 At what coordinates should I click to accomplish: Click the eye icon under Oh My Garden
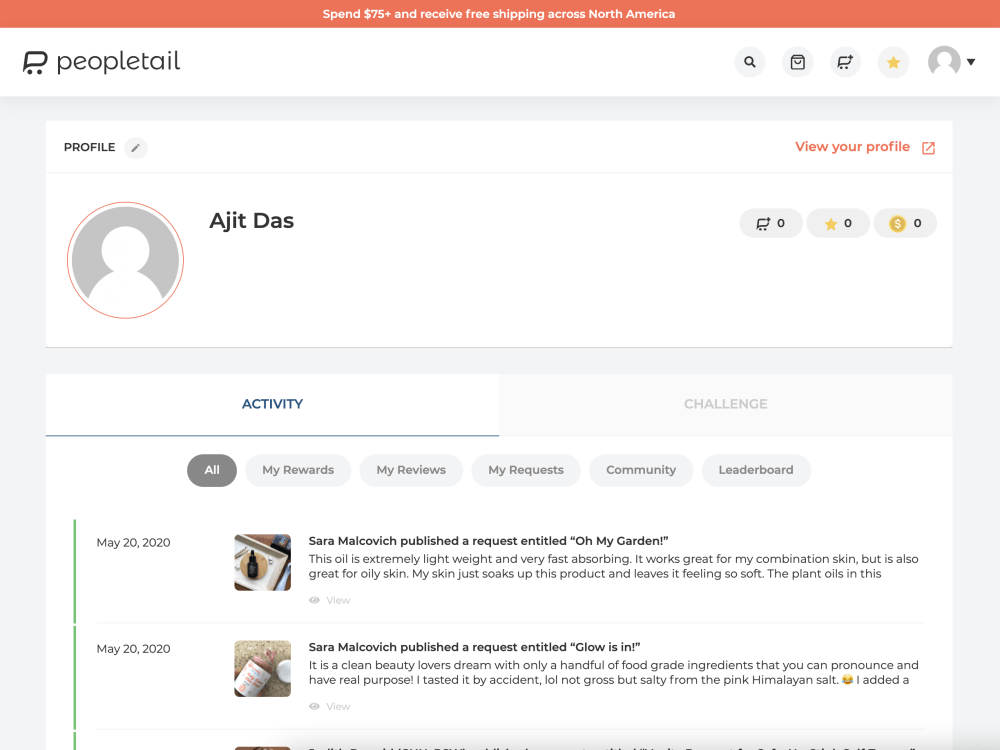click(x=314, y=600)
